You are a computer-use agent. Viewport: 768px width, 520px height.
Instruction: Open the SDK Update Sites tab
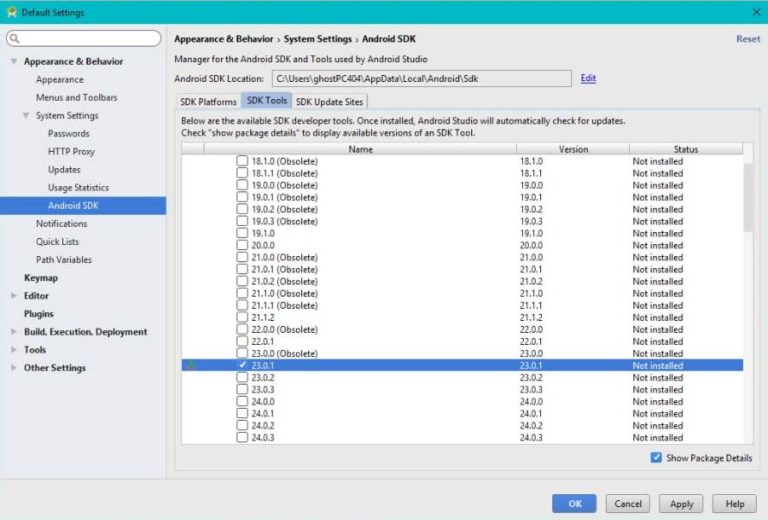coord(330,102)
